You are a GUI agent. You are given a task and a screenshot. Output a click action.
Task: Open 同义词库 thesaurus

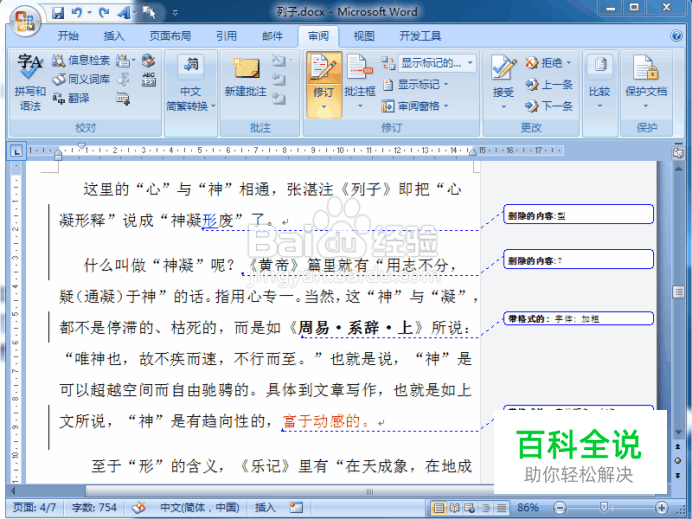click(81, 79)
